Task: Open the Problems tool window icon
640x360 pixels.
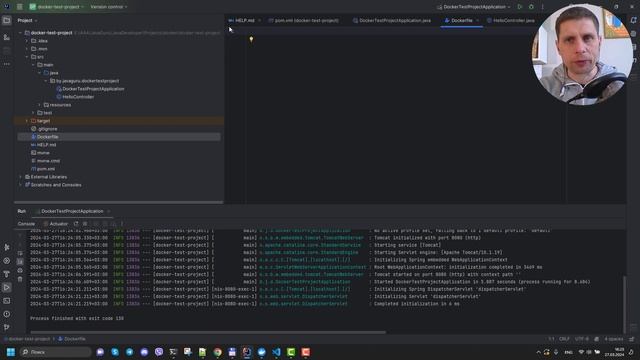Action: (x=7, y=314)
